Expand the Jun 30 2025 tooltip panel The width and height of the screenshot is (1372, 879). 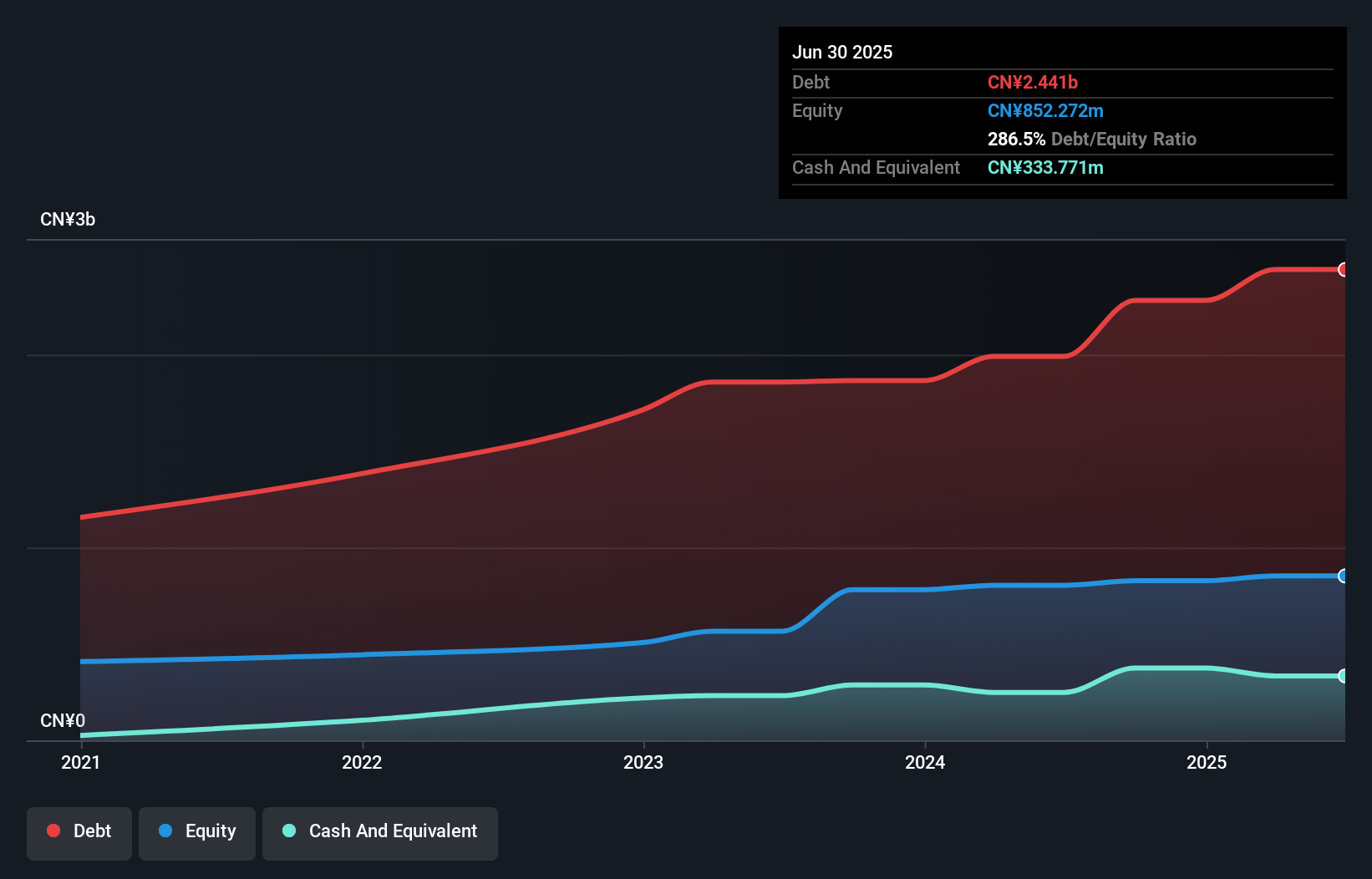pyautogui.click(x=842, y=52)
